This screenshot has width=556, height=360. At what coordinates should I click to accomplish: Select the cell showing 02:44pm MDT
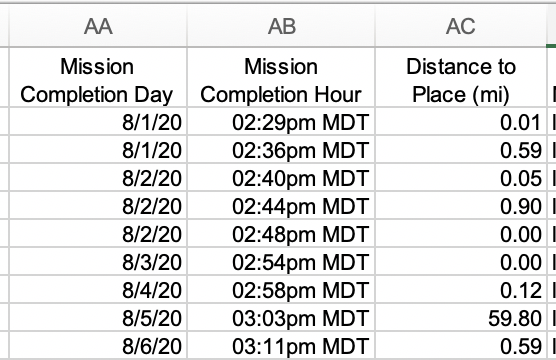[281, 206]
